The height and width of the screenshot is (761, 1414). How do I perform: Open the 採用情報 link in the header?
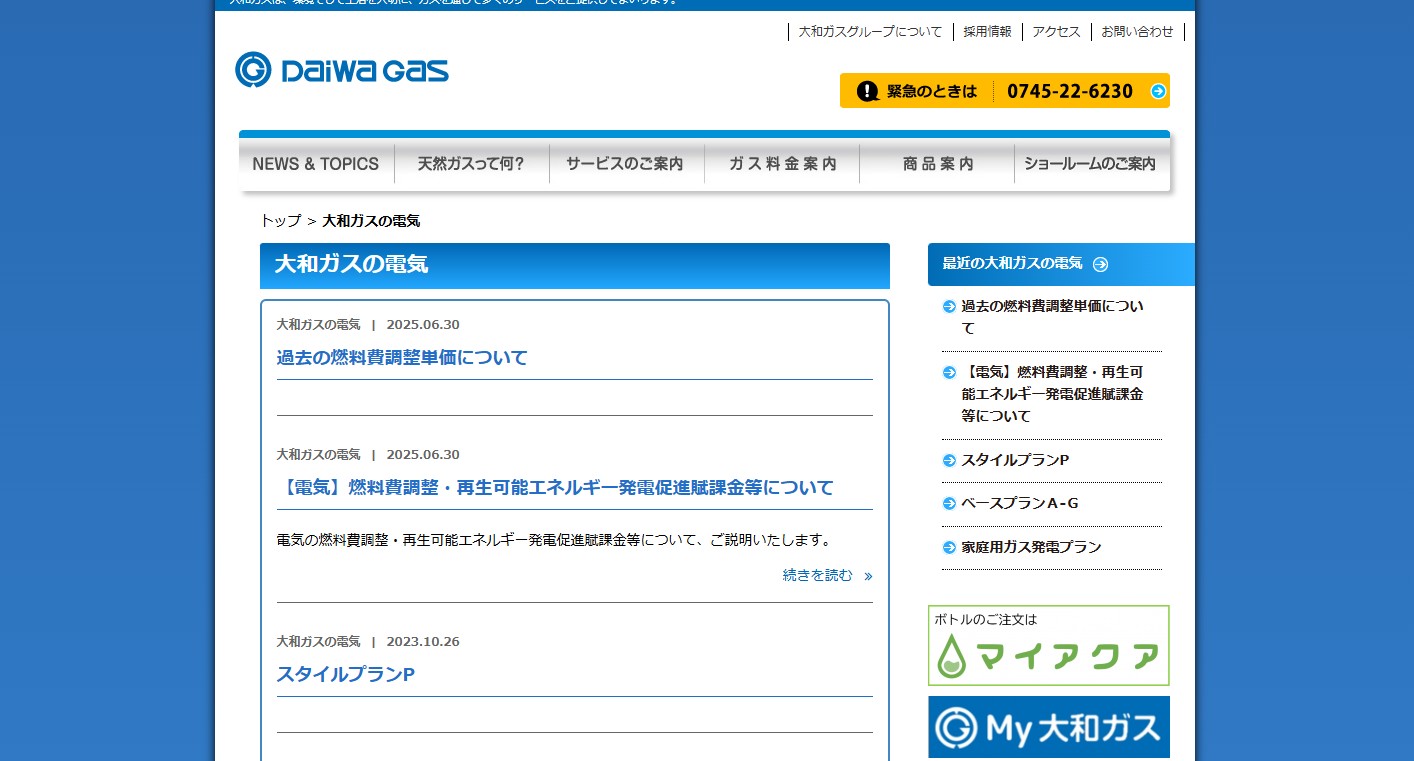pyautogui.click(x=987, y=32)
